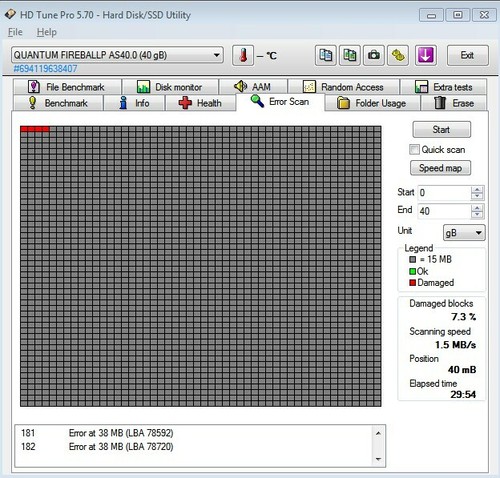Click the red Damaged legend swatch
Viewport: 500px width, 478px height.
point(413,283)
